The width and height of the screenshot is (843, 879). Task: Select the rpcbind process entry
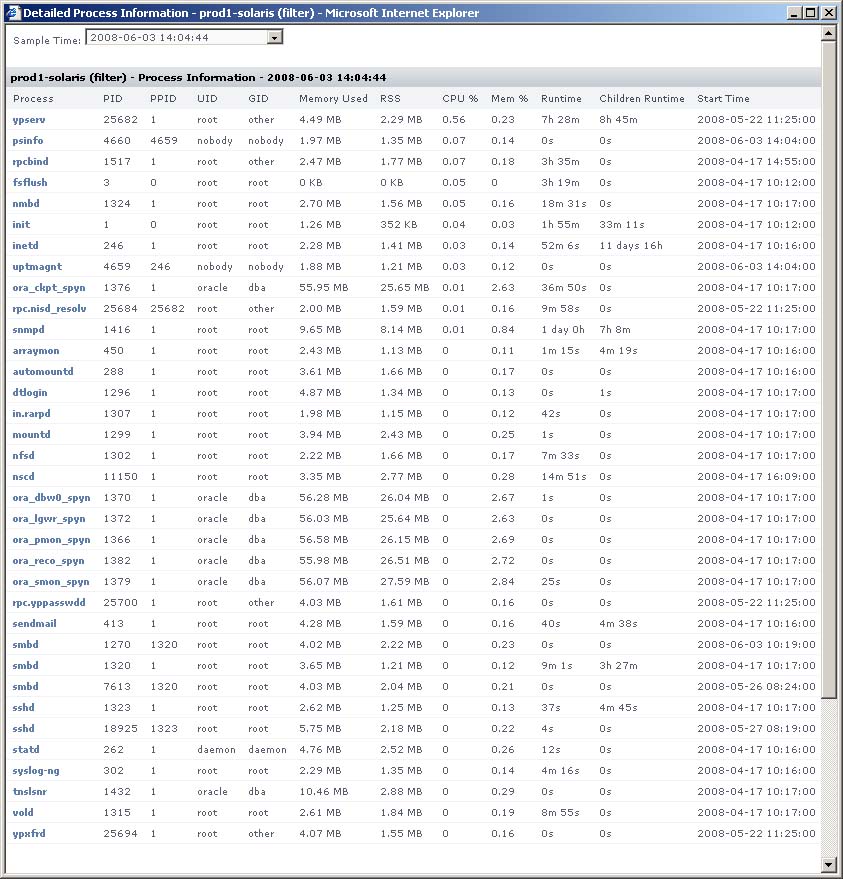[x=30, y=161]
